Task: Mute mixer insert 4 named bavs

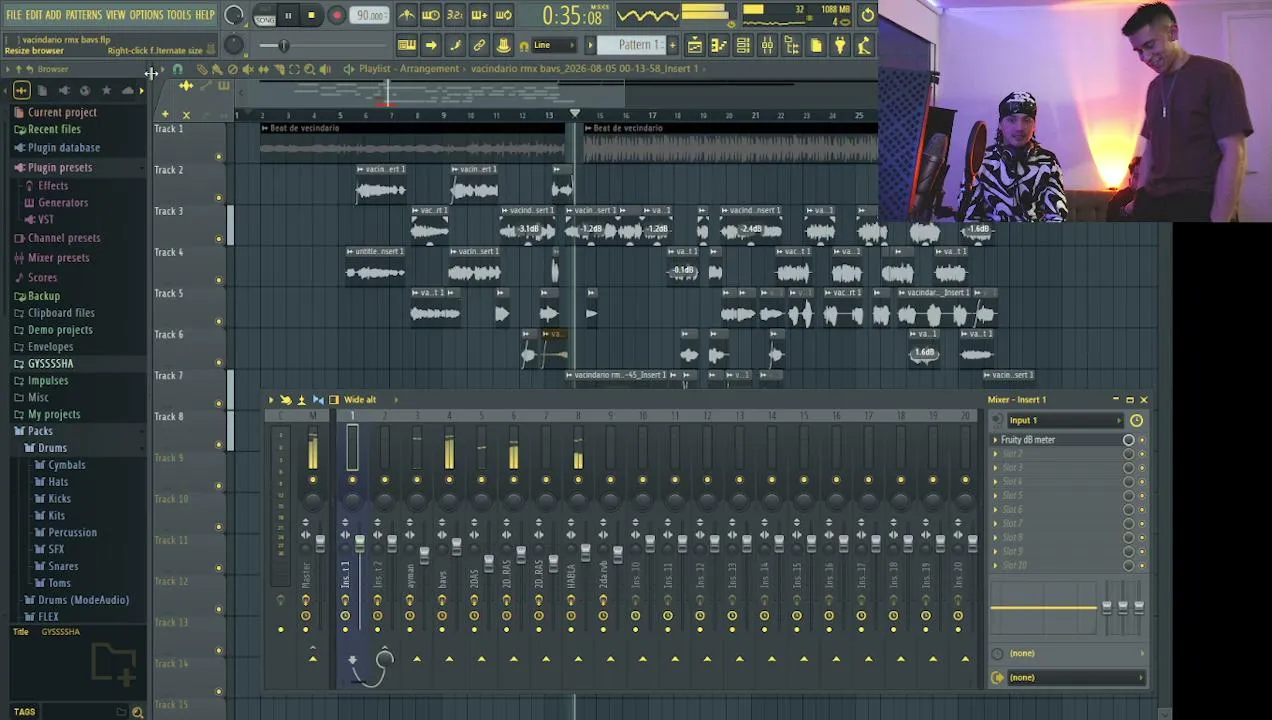Action: click(449, 480)
